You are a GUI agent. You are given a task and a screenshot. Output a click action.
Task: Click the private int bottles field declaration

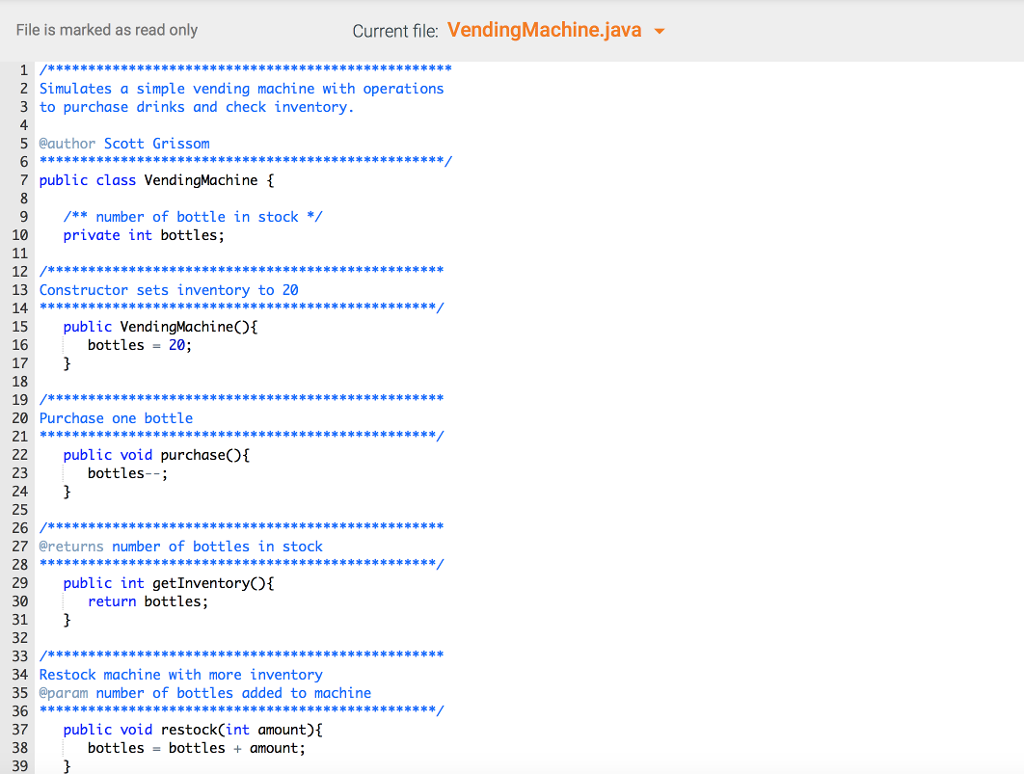click(141, 235)
